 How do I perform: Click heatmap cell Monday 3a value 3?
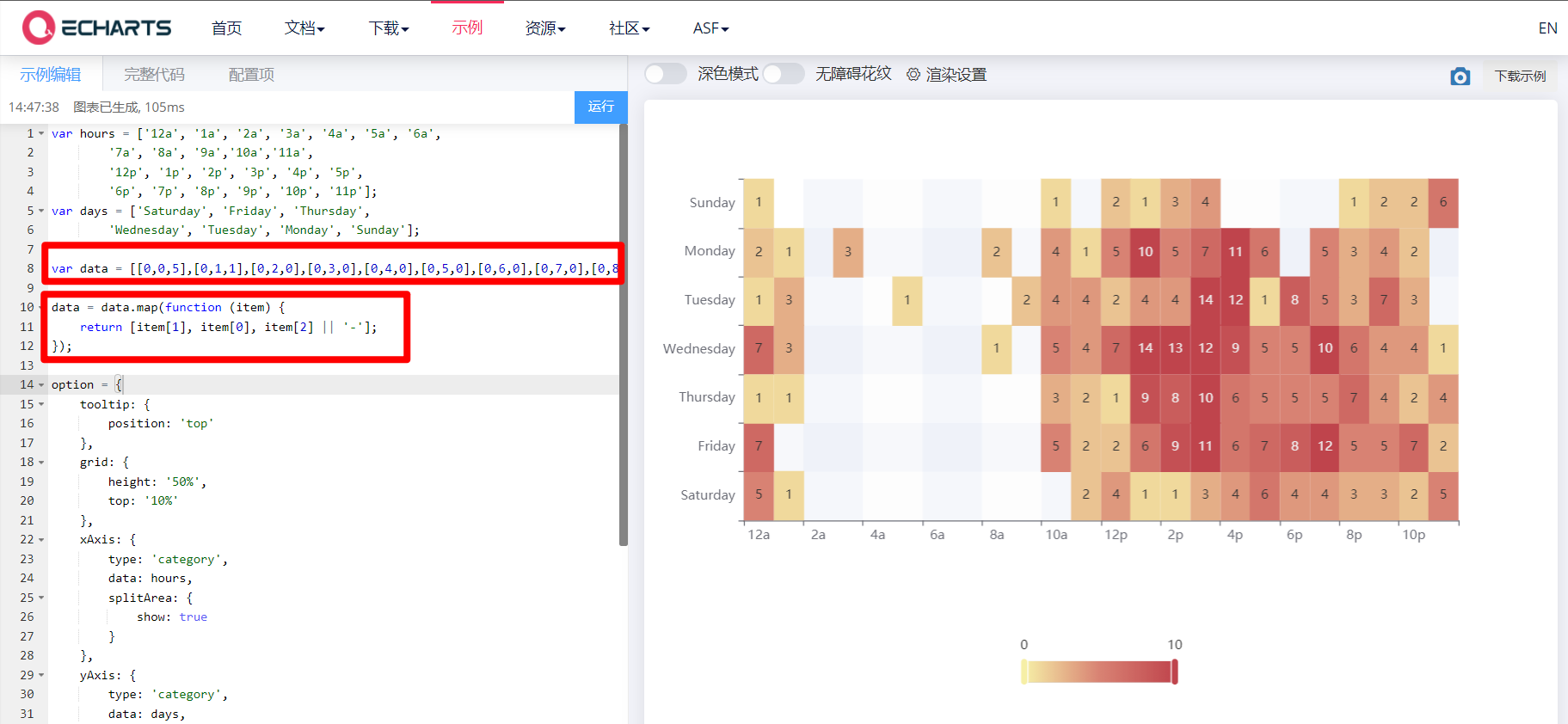point(848,252)
